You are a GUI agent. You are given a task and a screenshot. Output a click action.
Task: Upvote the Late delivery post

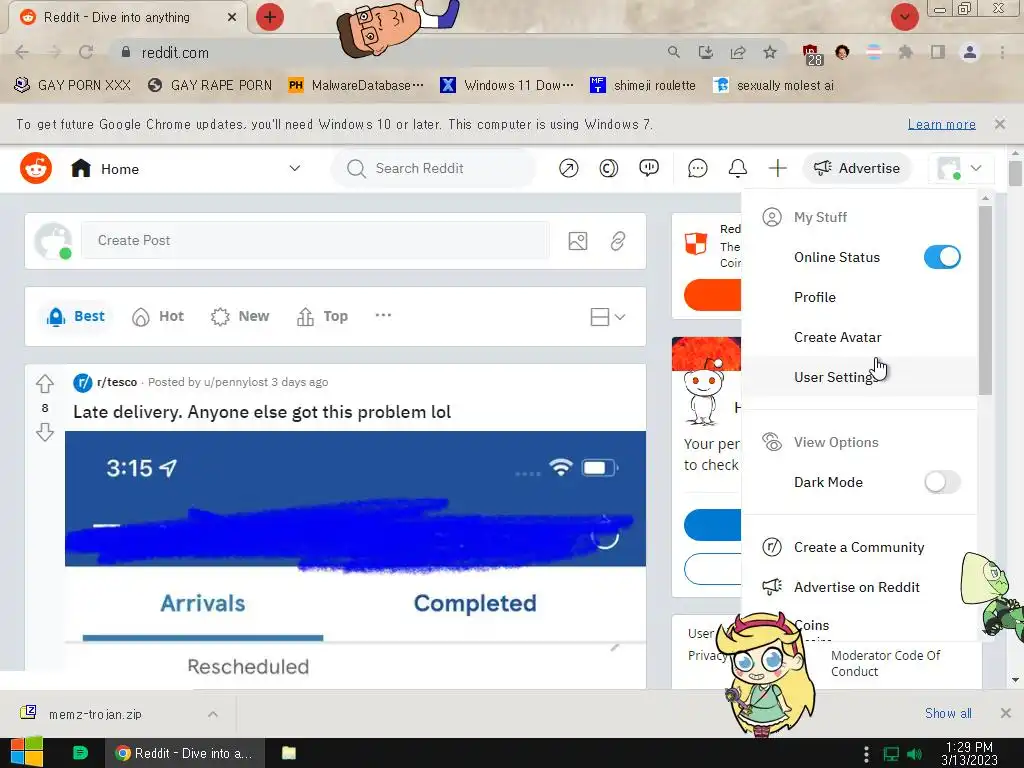click(44, 383)
